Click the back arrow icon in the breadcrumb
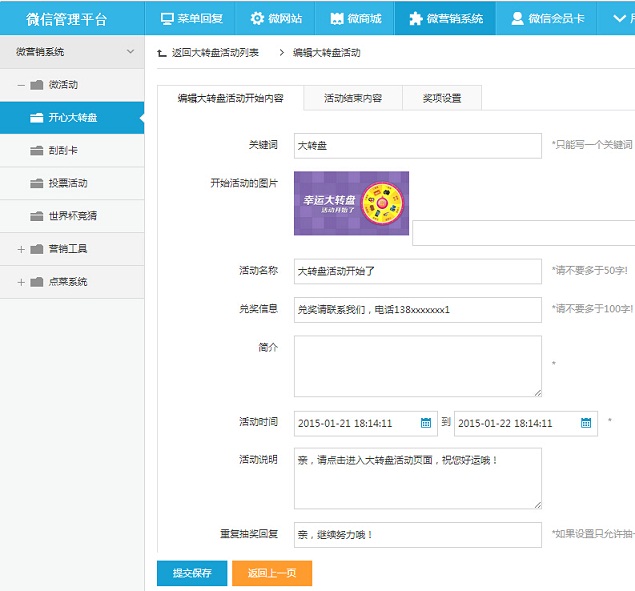Image resolution: width=635 pixels, height=591 pixels. 162,53
